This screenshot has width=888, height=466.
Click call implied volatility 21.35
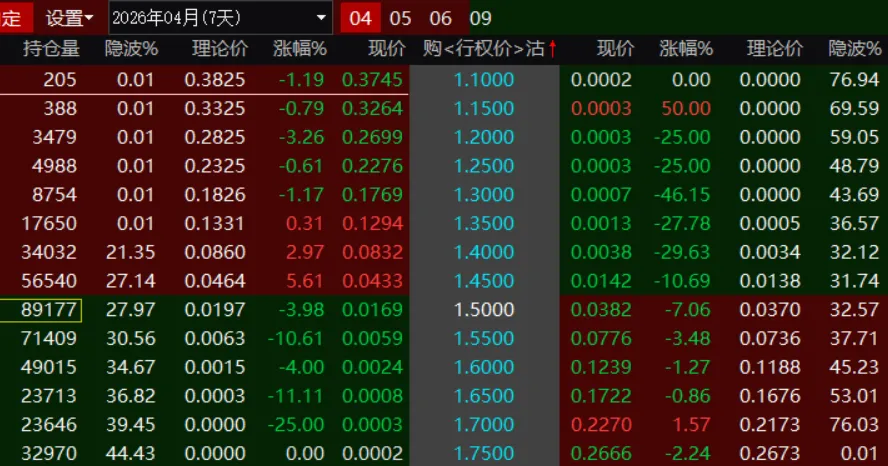(130, 252)
